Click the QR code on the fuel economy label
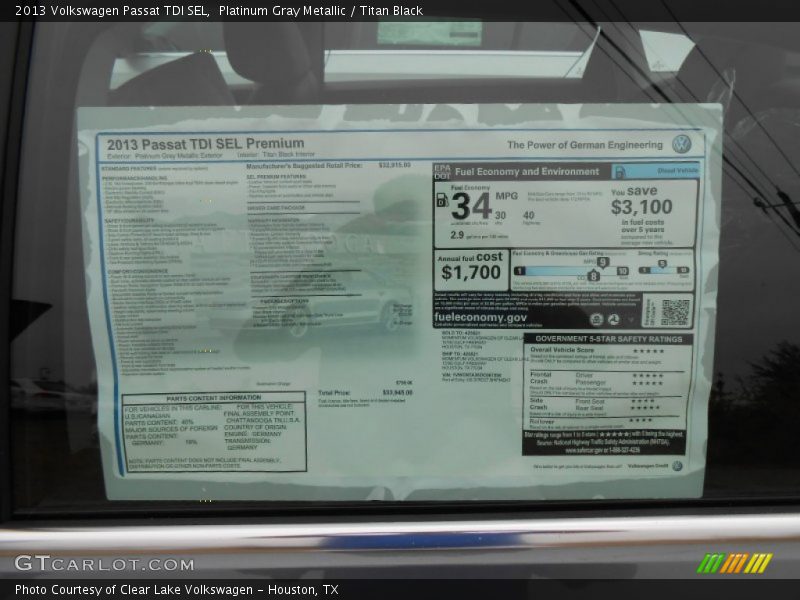This screenshot has width=800, height=600. (675, 311)
